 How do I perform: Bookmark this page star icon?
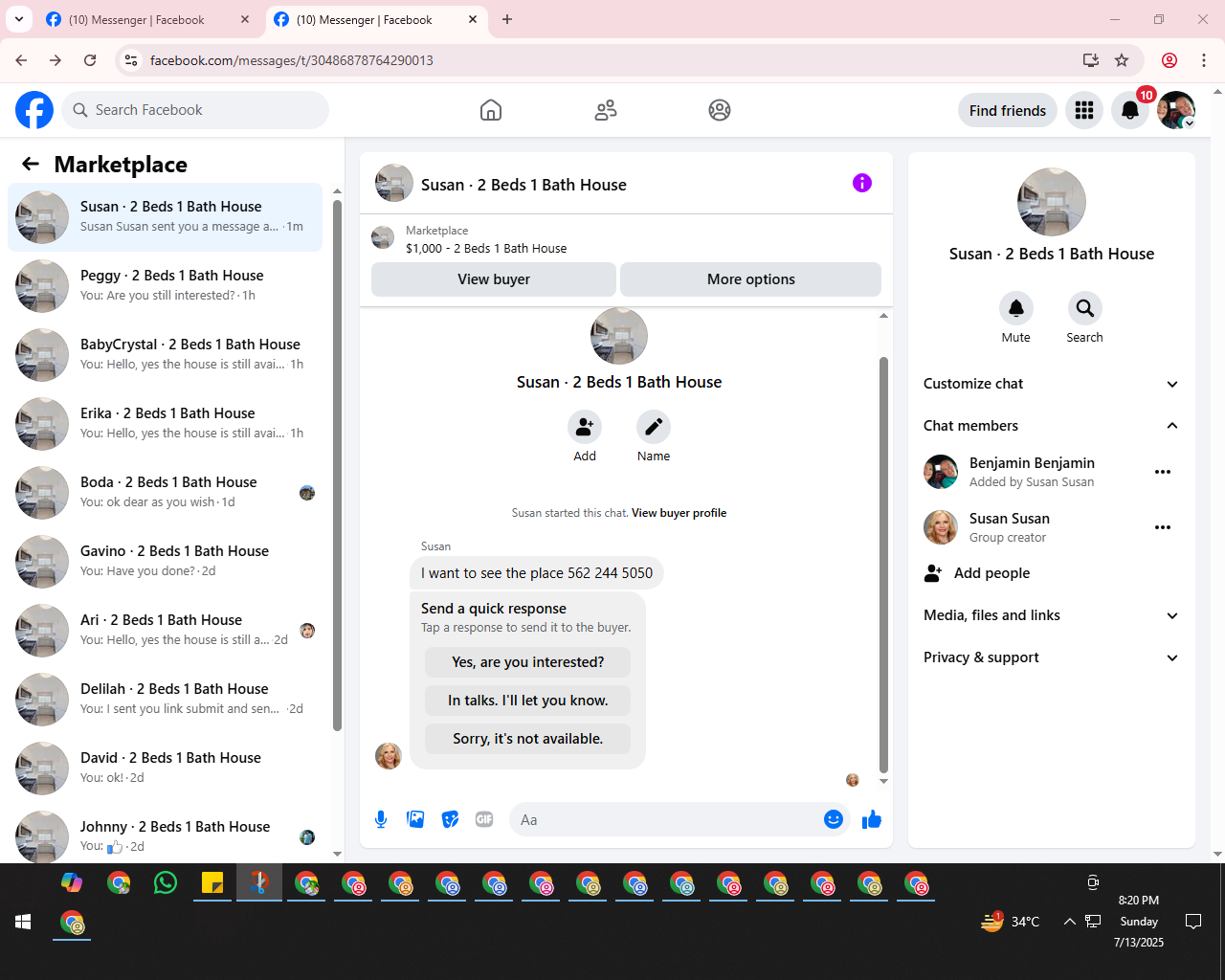tap(1122, 60)
